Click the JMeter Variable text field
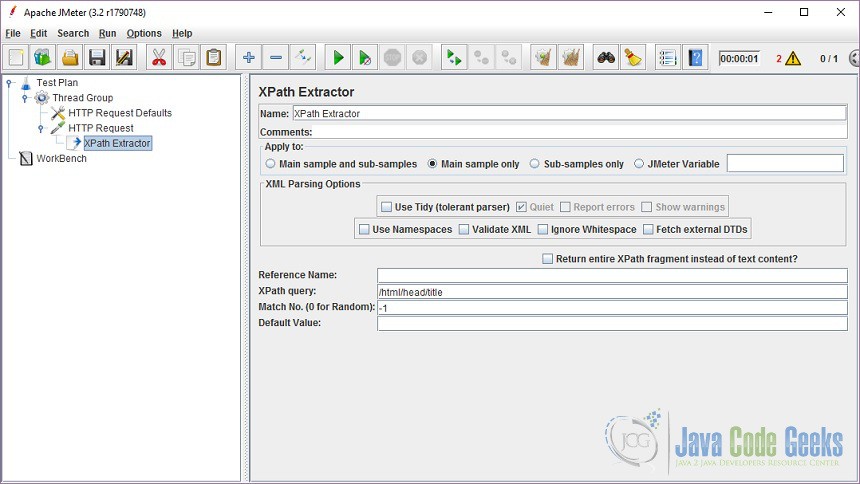This screenshot has width=860, height=484. 785,164
